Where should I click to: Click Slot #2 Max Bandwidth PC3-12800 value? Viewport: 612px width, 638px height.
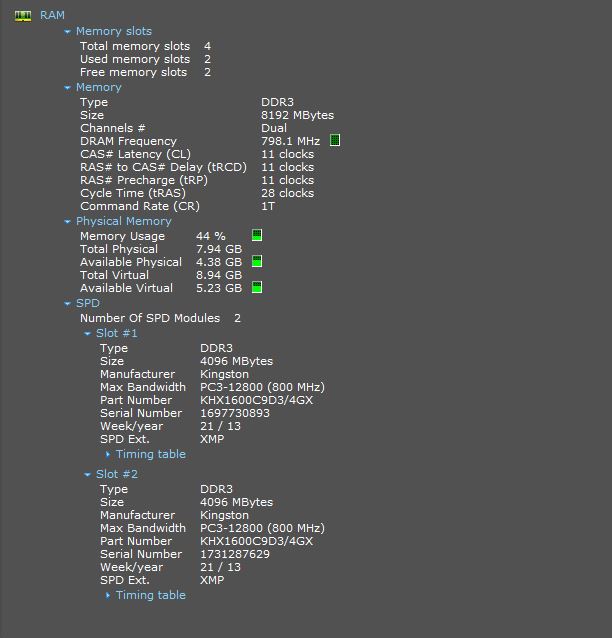pyautogui.click(x=262, y=529)
